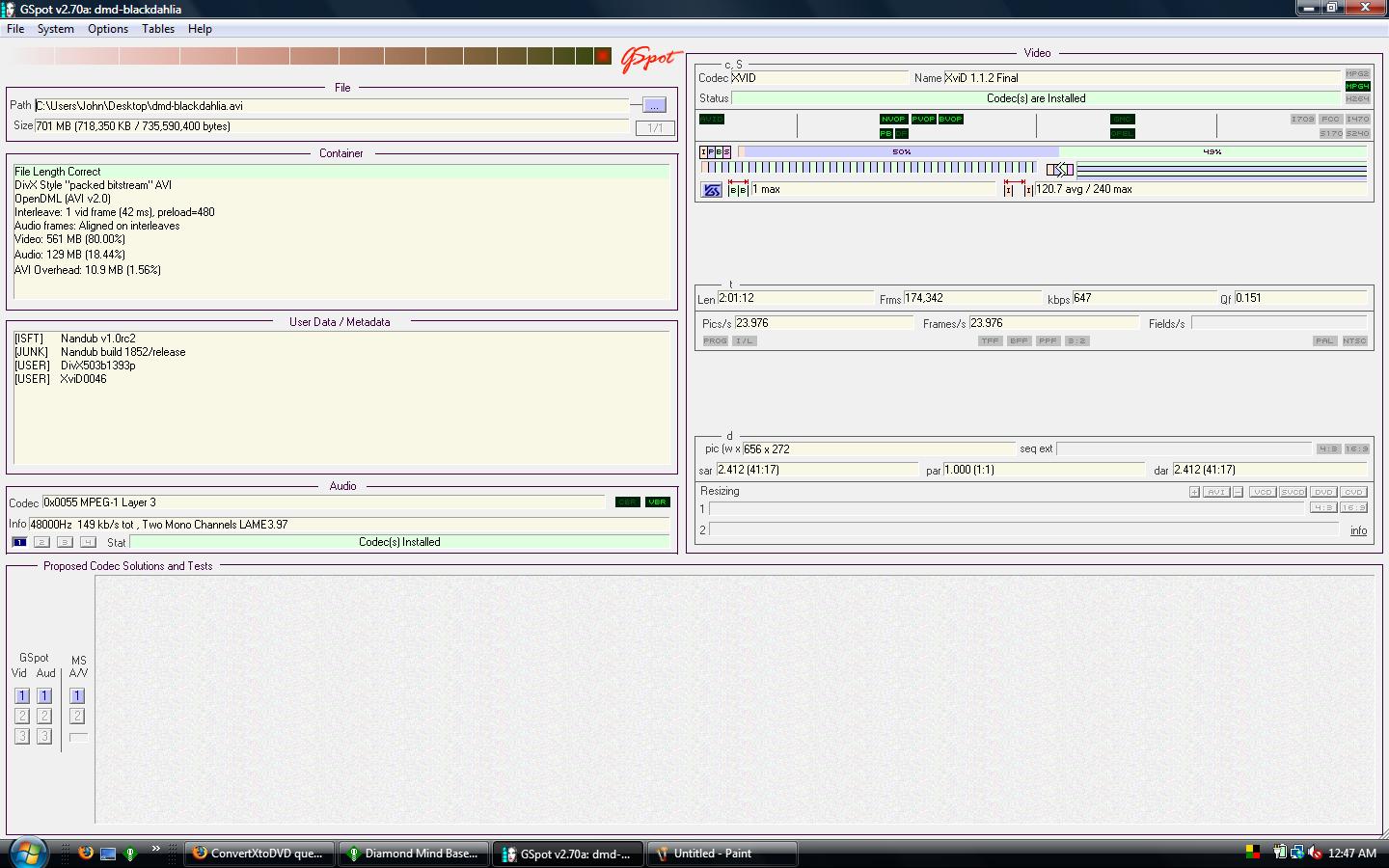Click GSpot Vid test 1 button
The image size is (1389, 868).
click(x=22, y=695)
